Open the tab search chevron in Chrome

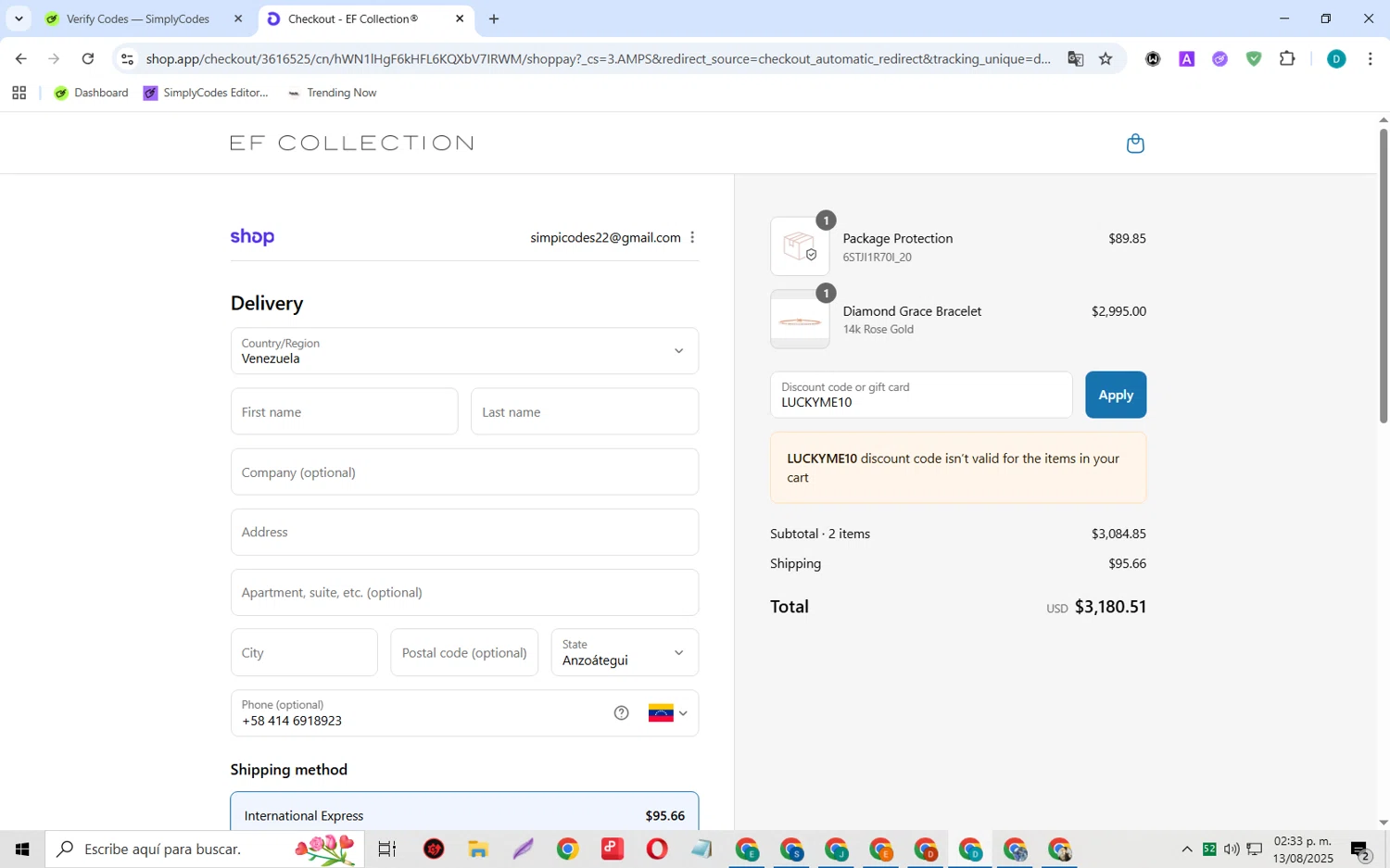(x=19, y=19)
